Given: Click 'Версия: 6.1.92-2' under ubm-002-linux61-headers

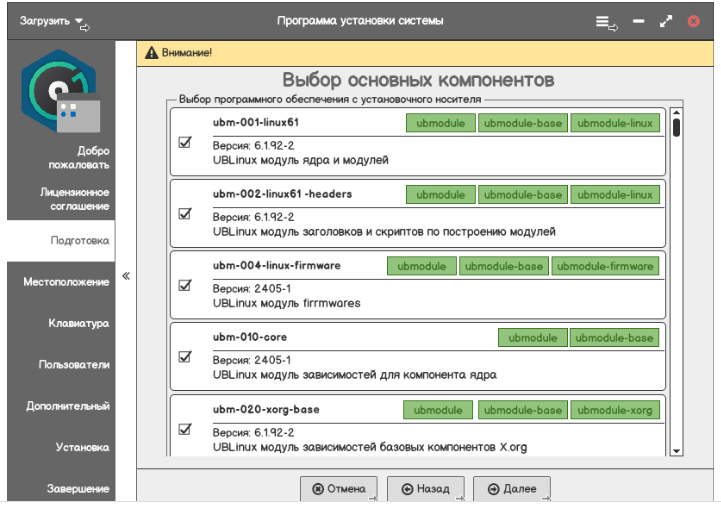Looking at the screenshot, I should click(253, 217).
